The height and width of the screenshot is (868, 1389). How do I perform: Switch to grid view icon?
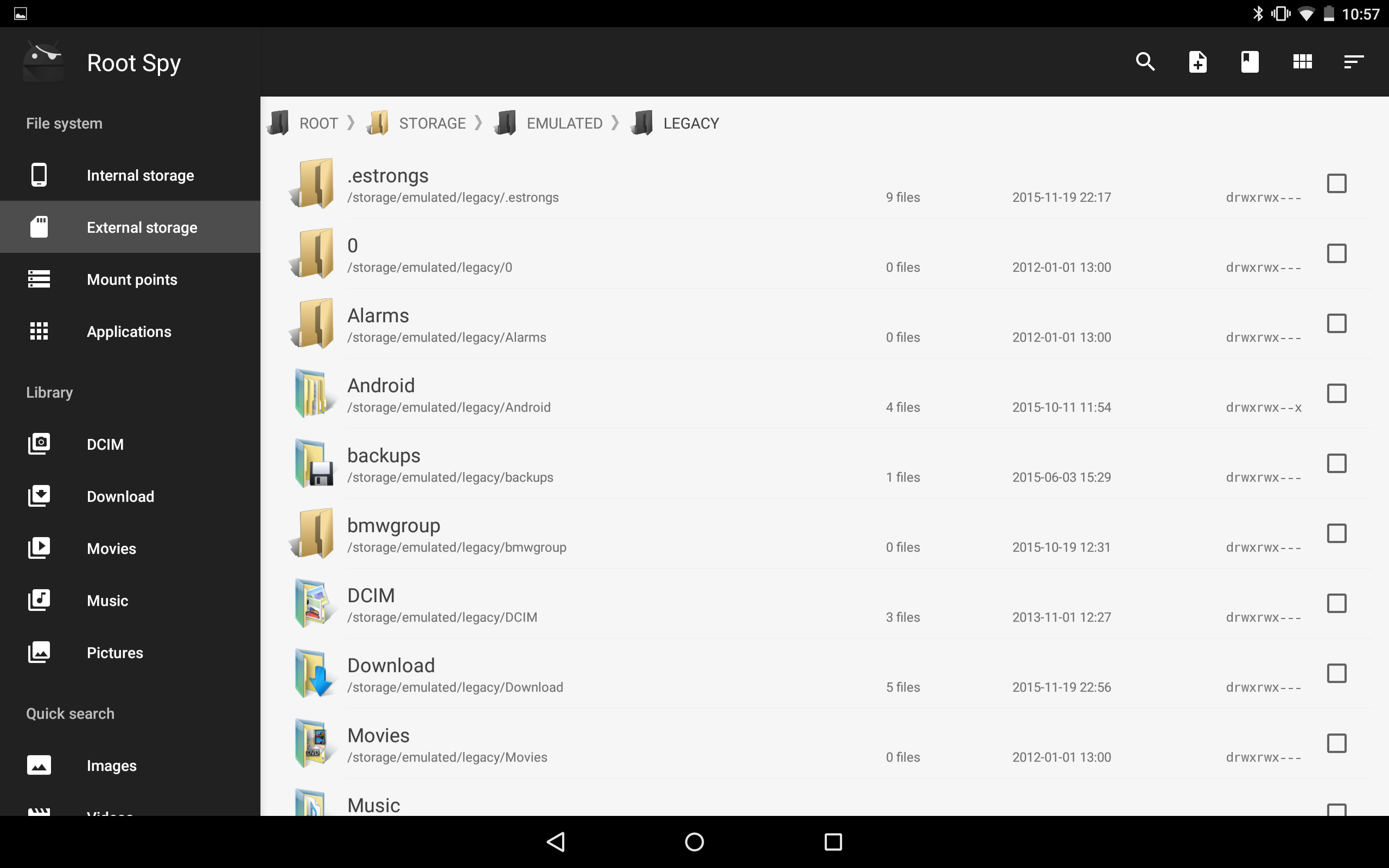pos(1302,61)
